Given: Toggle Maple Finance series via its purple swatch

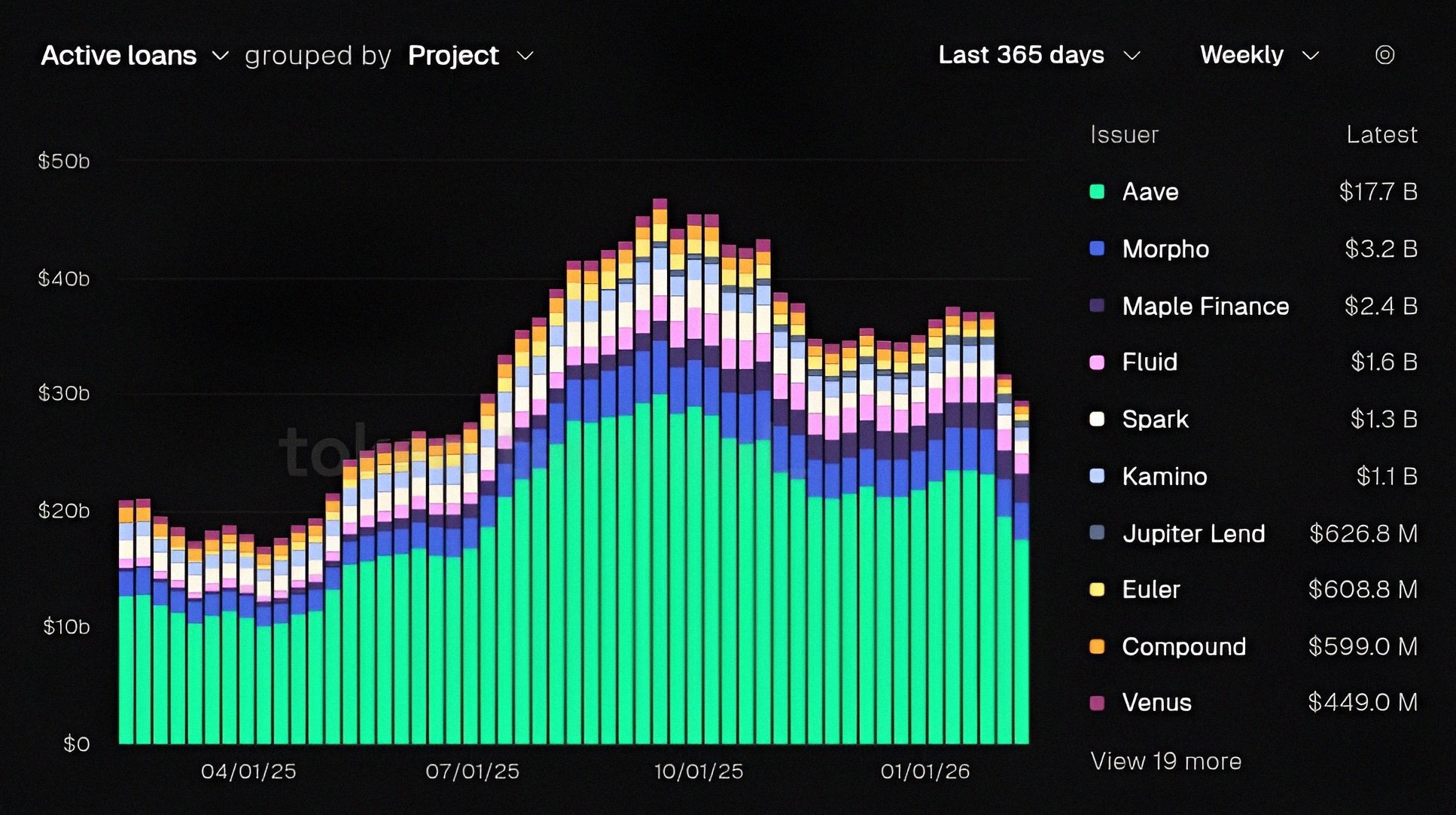Looking at the screenshot, I should pyautogui.click(x=1097, y=306).
